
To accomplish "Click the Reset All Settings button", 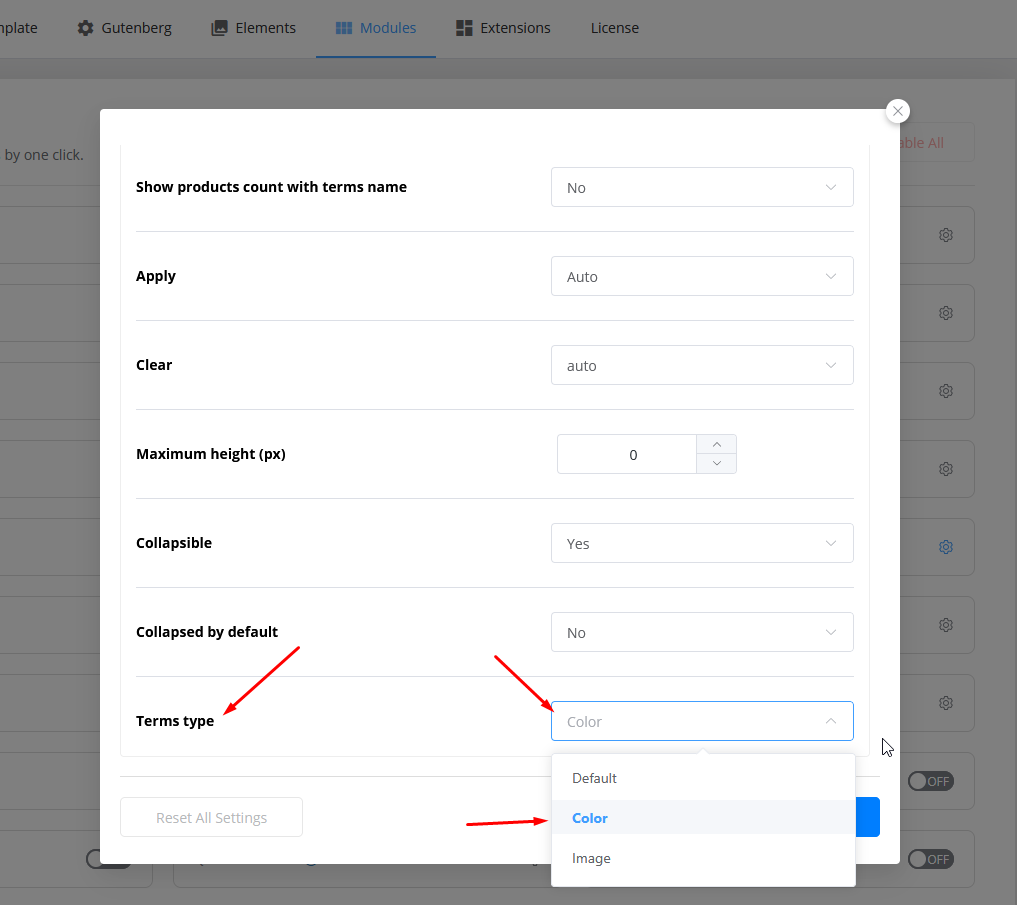I will click(211, 817).
